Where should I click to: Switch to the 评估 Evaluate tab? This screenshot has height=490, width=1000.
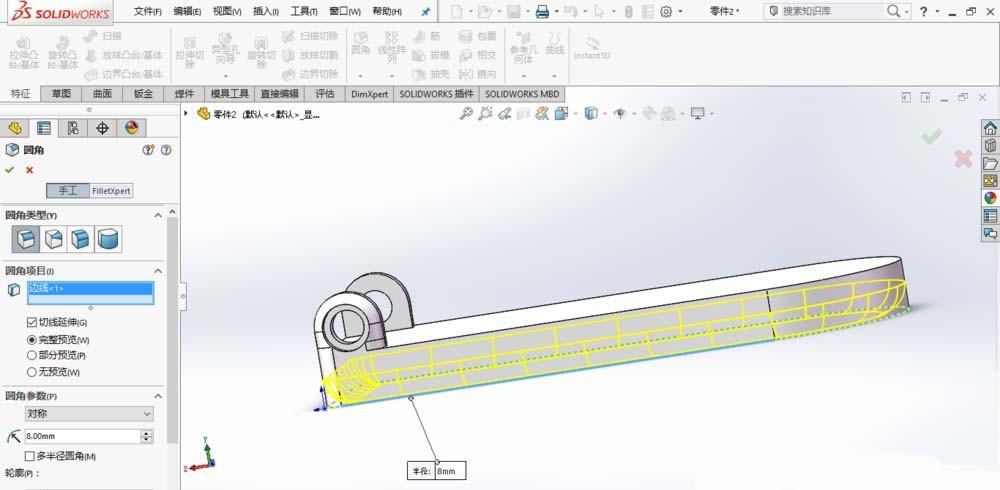coord(325,94)
